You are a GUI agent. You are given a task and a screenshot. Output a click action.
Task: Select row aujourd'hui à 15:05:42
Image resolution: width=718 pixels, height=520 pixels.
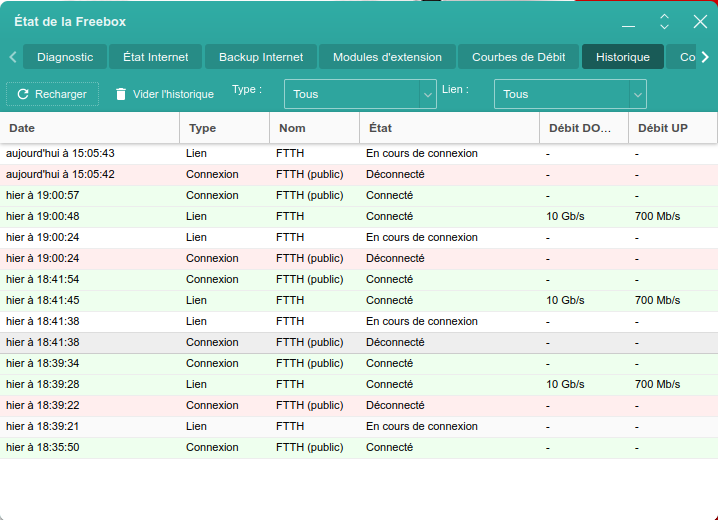tap(359, 175)
